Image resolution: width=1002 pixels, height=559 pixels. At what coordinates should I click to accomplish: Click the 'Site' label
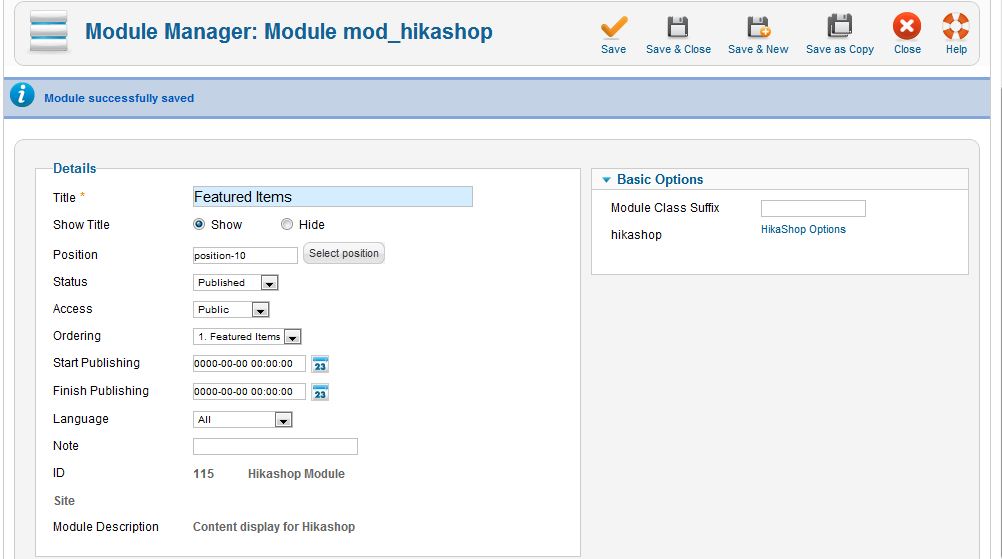click(x=64, y=501)
